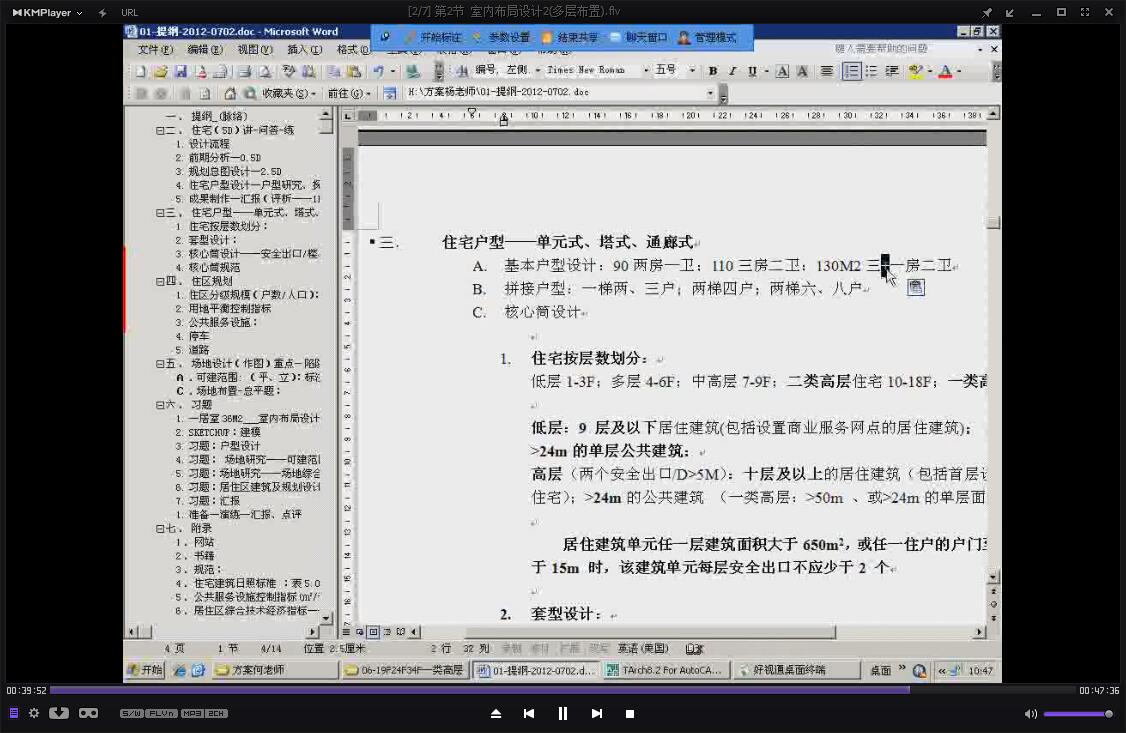Click the eject/open file icon
This screenshot has width=1126, height=733.
tap(495, 714)
